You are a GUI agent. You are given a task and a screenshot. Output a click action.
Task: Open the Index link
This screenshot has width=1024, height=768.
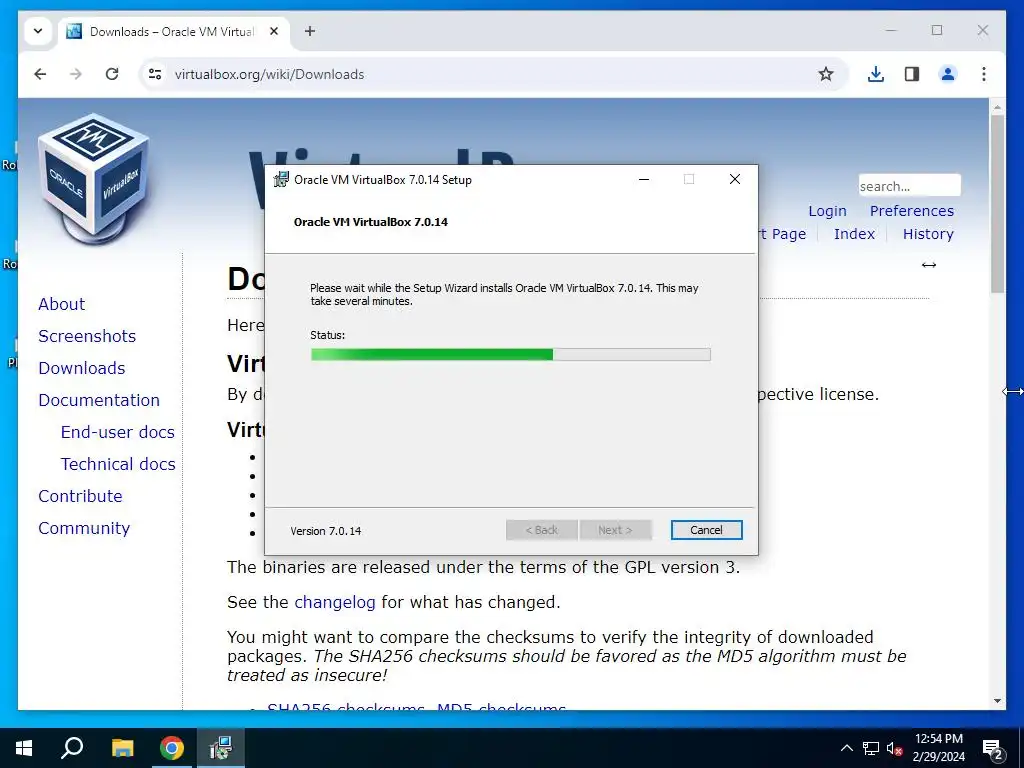point(854,234)
